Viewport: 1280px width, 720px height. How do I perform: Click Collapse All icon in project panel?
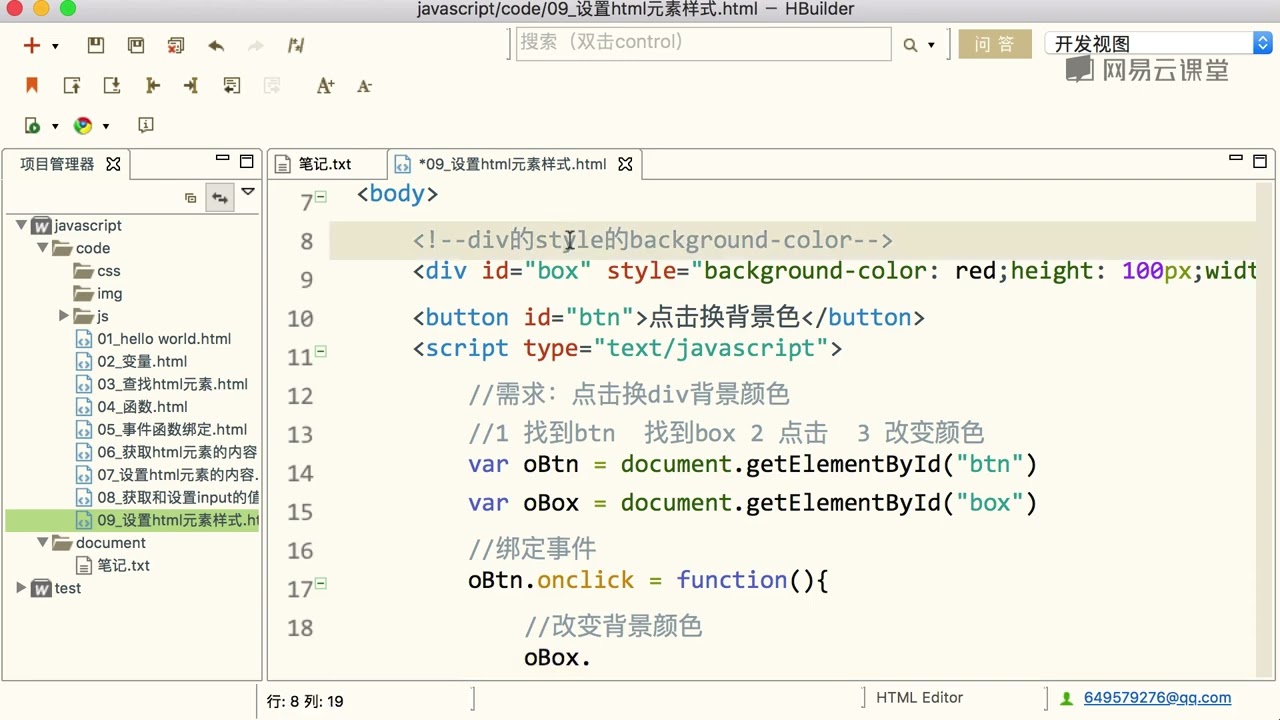[191, 198]
